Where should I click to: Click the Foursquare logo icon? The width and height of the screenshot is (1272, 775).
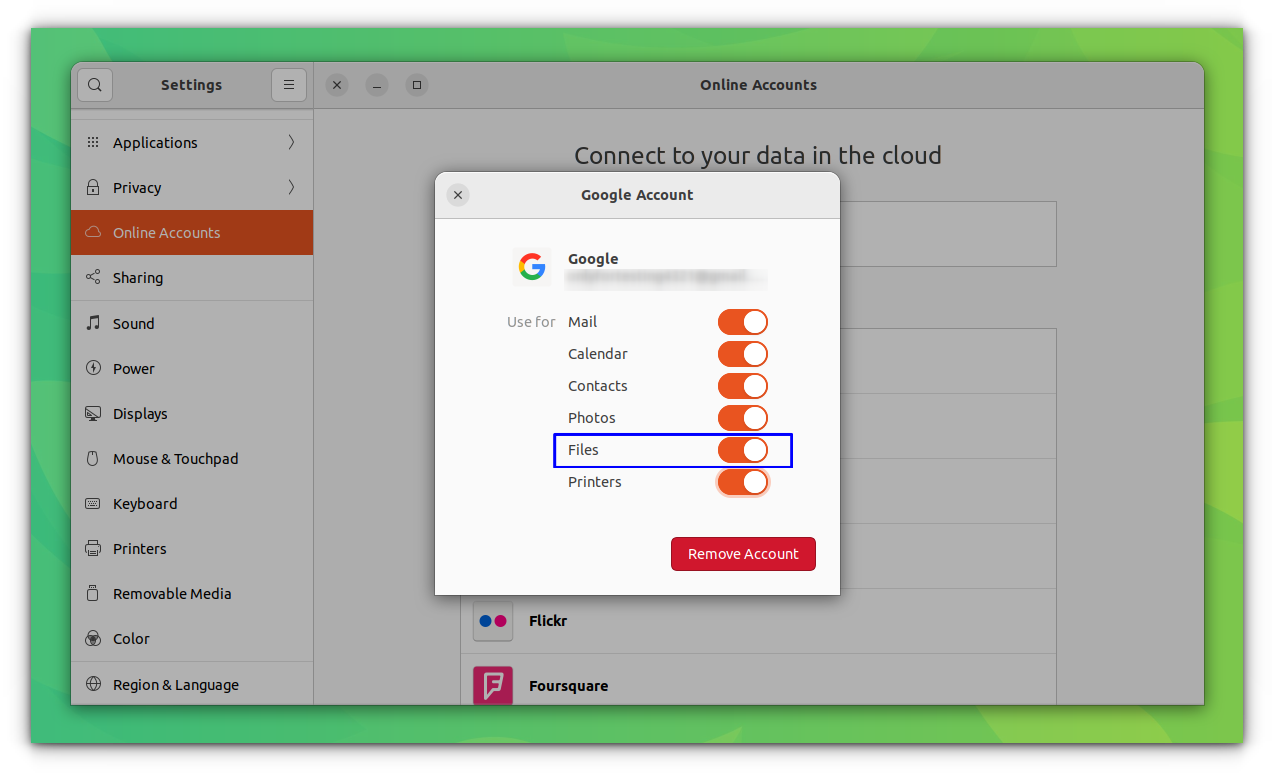coord(493,686)
